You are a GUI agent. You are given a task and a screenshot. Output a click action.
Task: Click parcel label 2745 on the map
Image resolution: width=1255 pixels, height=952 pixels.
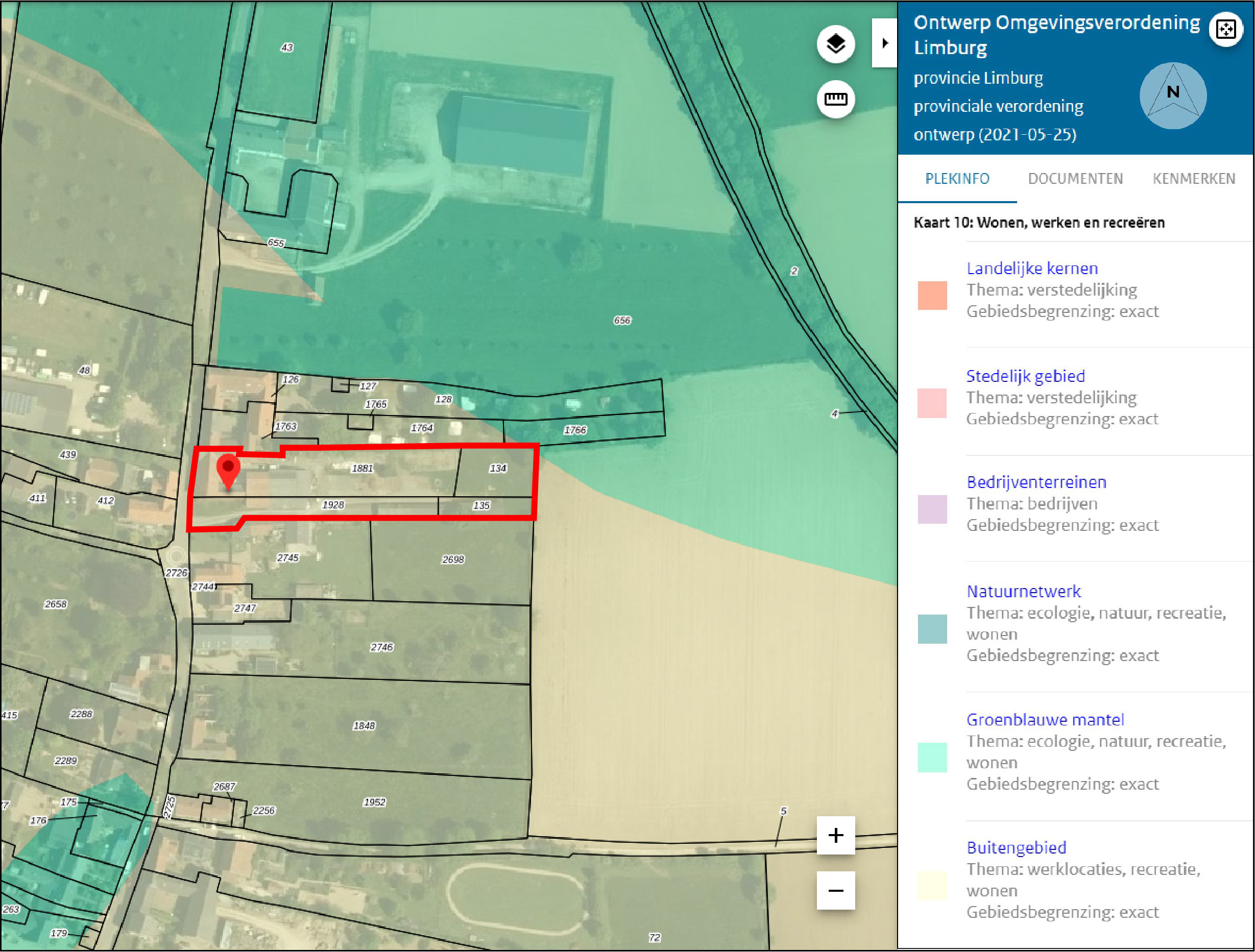click(287, 558)
